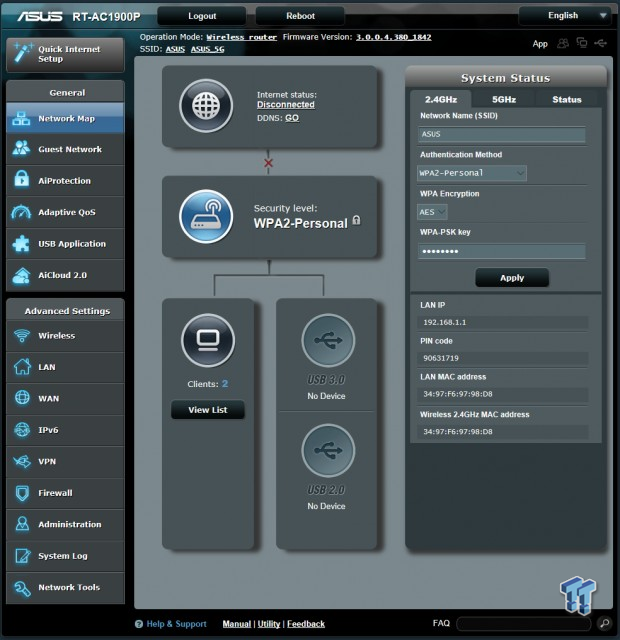Open Firewall menu item
This screenshot has height=640, width=620.
(65, 493)
